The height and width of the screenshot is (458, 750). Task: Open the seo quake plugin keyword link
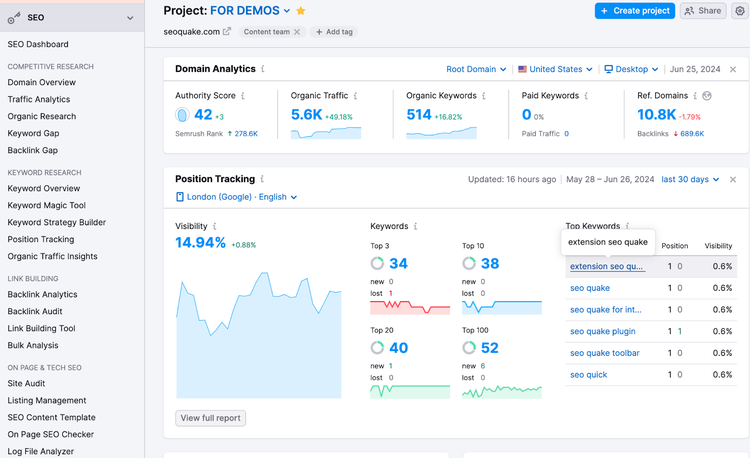pyautogui.click(x=603, y=331)
